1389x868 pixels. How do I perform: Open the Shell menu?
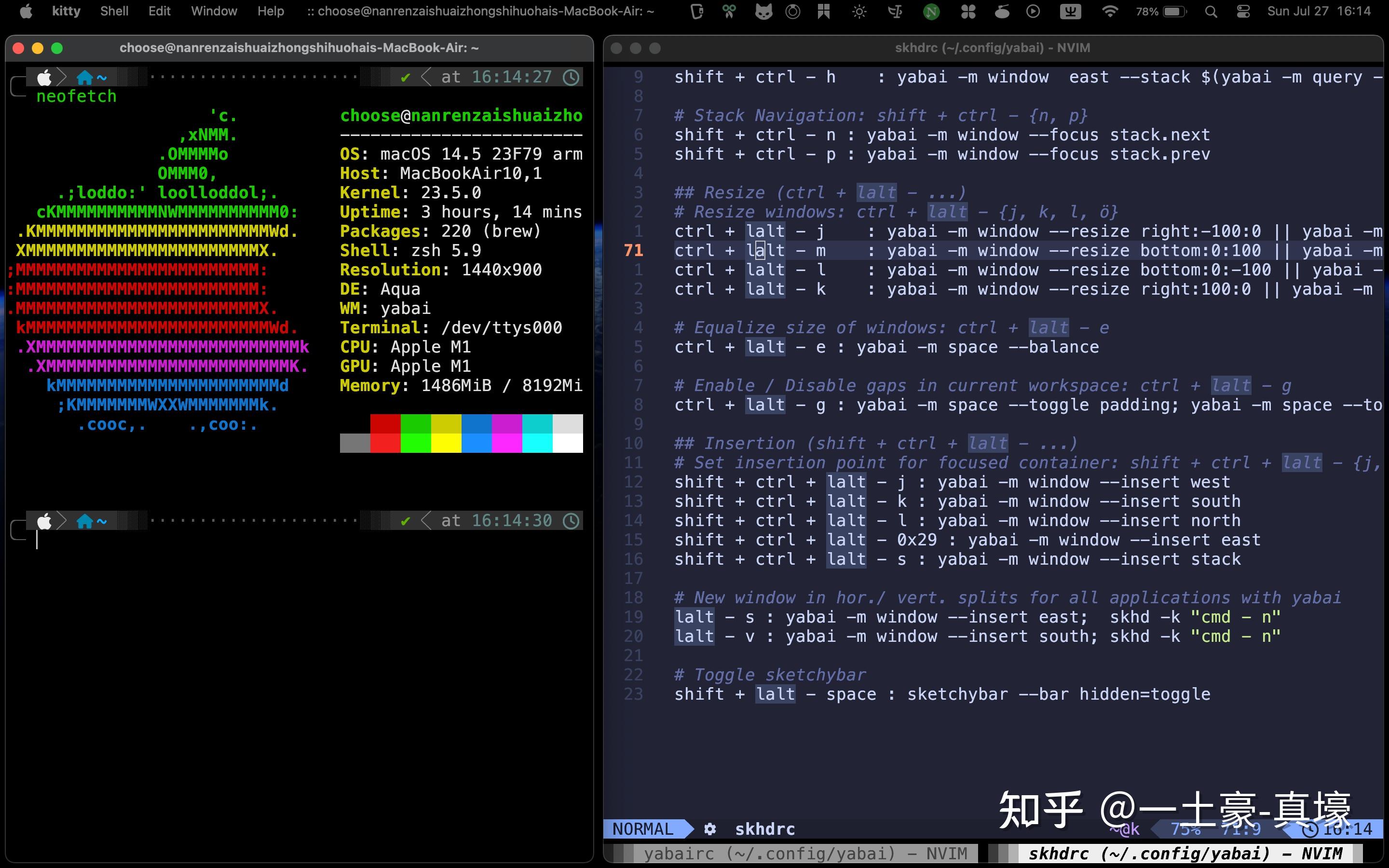click(114, 12)
